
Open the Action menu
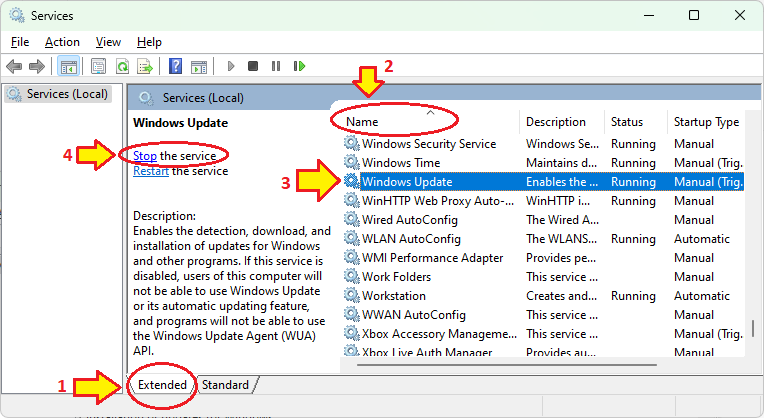(x=62, y=42)
